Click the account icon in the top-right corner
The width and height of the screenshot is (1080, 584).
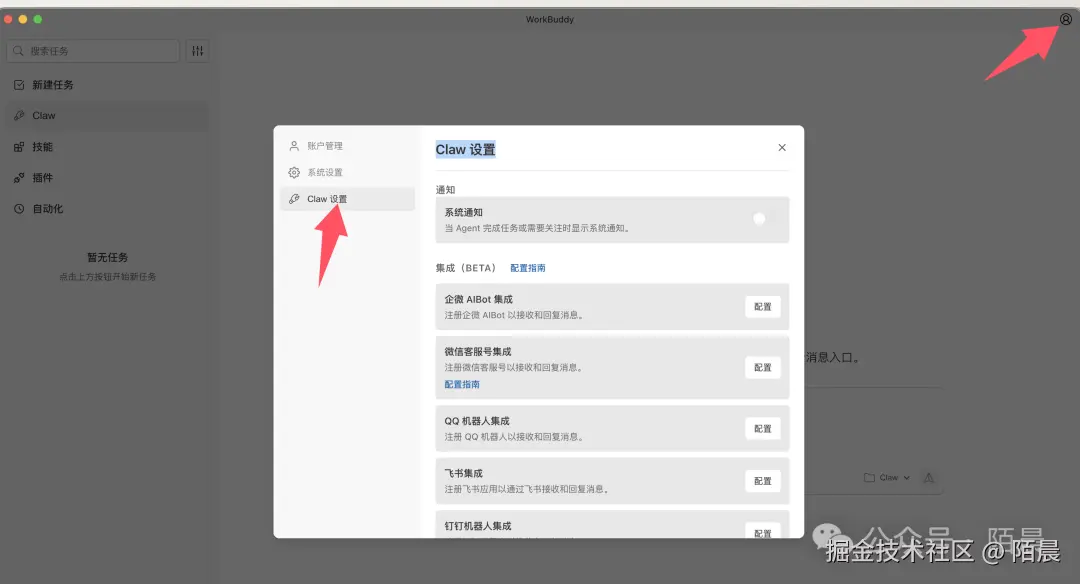[1064, 19]
